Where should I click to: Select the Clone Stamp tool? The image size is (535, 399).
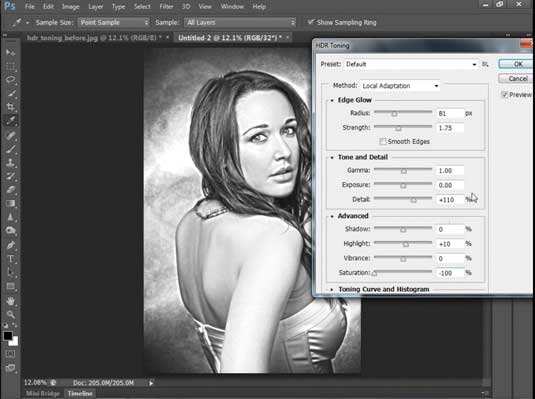click(10, 163)
